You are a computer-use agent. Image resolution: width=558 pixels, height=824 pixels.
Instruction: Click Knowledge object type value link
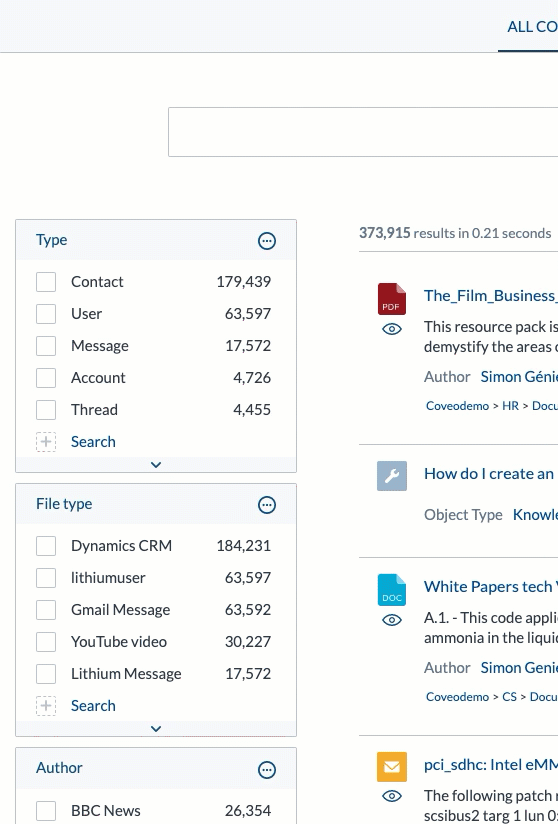pos(535,514)
